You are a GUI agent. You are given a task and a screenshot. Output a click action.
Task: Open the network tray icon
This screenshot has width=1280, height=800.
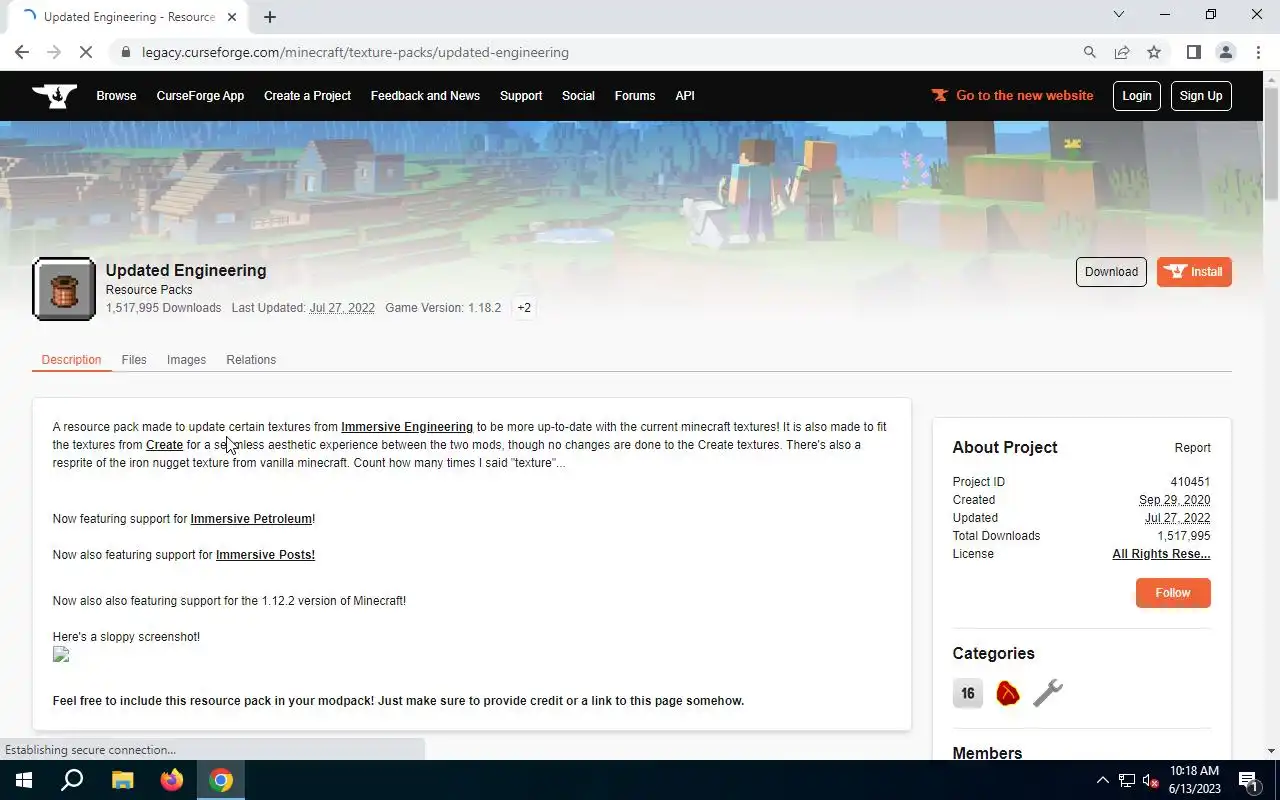(1127, 780)
